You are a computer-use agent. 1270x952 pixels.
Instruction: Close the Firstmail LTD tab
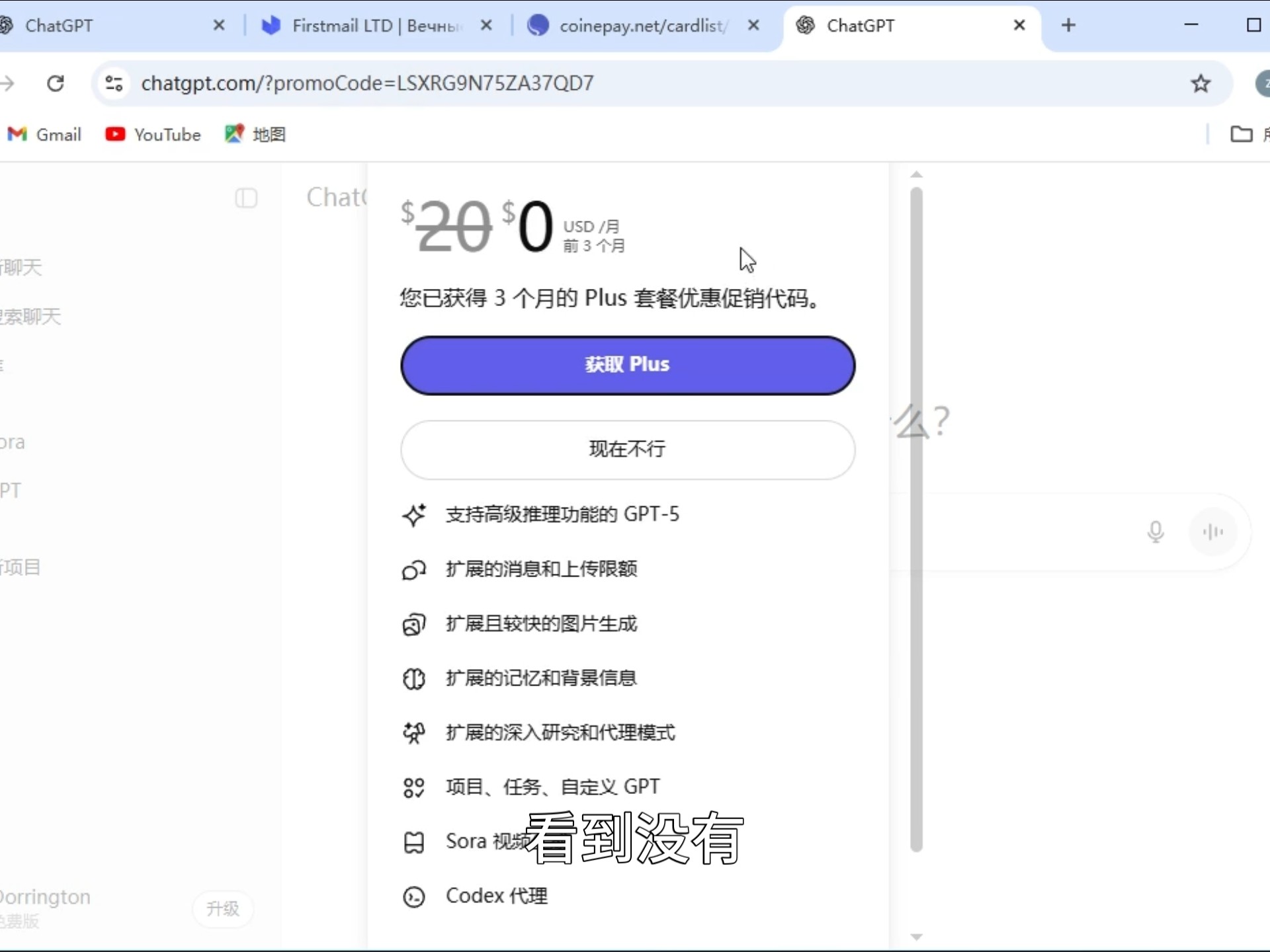coord(486,26)
